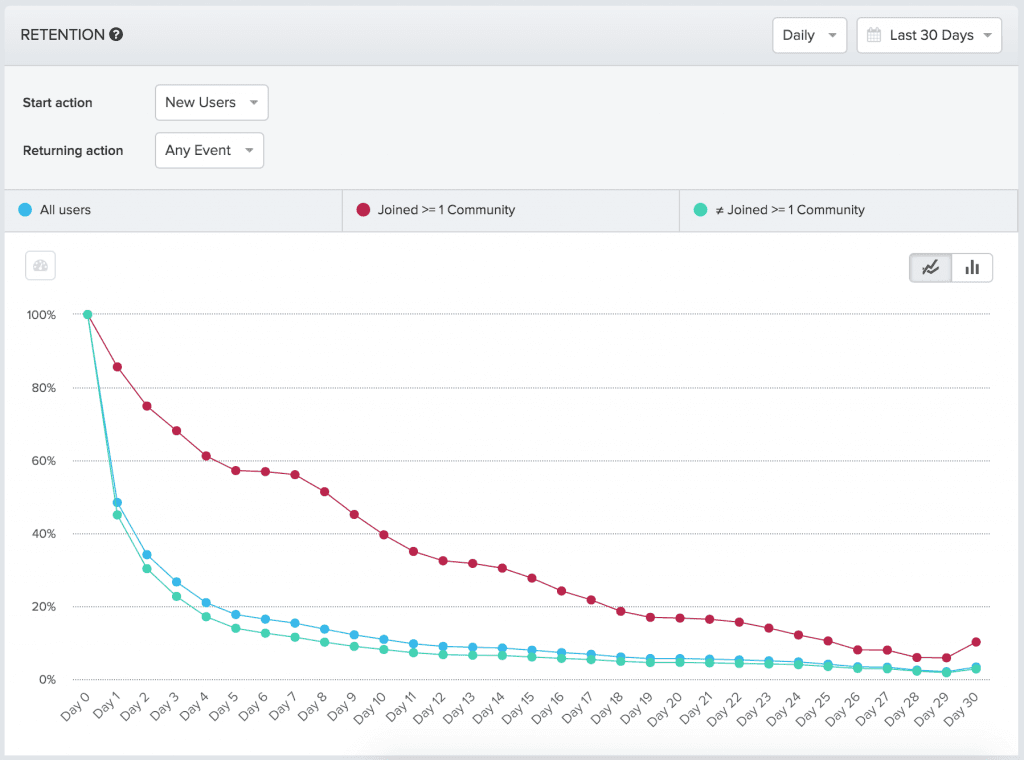Open the dashboard gauge icon above the chart
This screenshot has height=760, width=1024.
tap(40, 267)
